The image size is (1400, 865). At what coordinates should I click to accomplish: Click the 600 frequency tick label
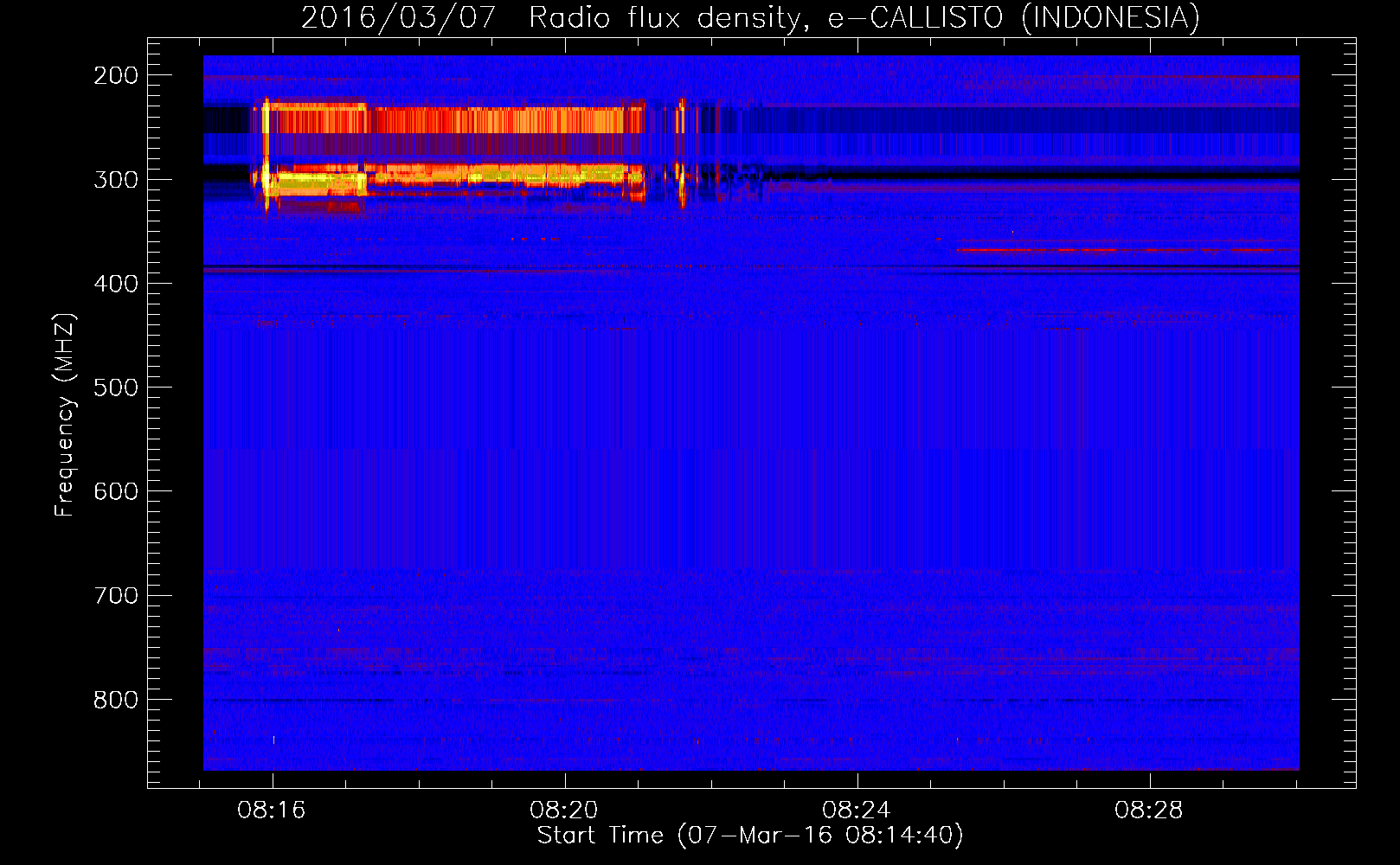click(116, 491)
